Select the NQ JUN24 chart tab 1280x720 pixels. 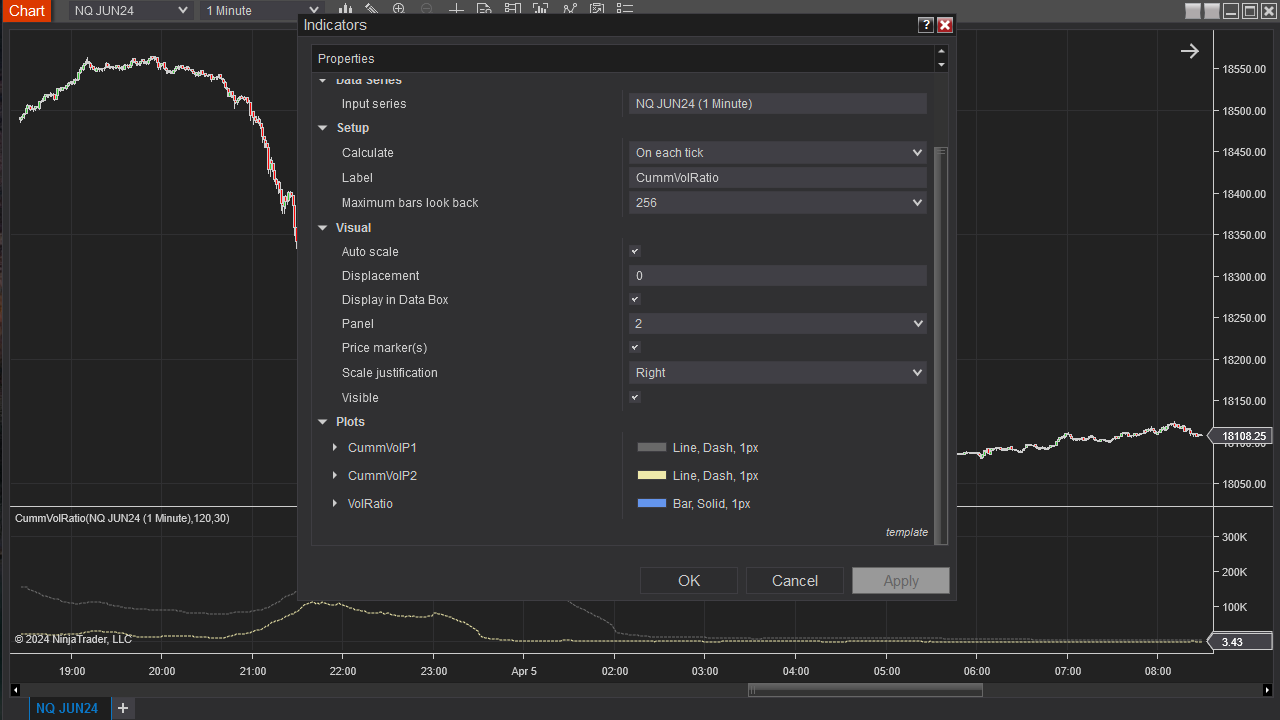click(67, 708)
